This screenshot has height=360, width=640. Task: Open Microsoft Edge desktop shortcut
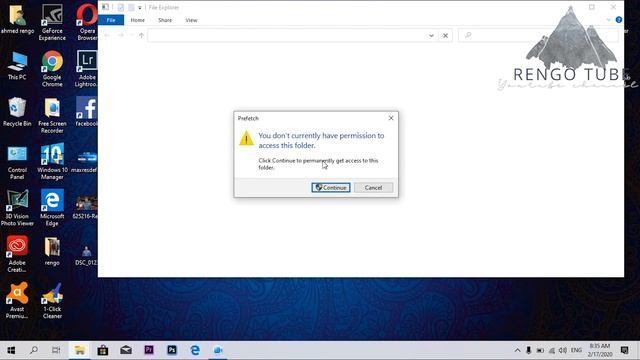click(x=52, y=208)
